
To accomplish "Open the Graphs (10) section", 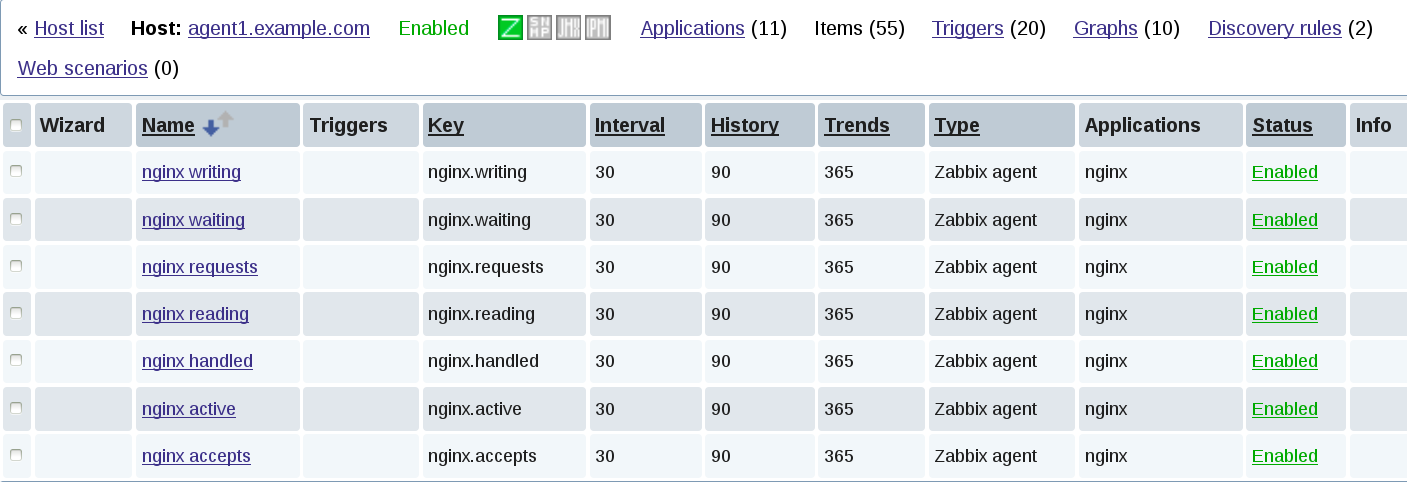I will 1105,28.
